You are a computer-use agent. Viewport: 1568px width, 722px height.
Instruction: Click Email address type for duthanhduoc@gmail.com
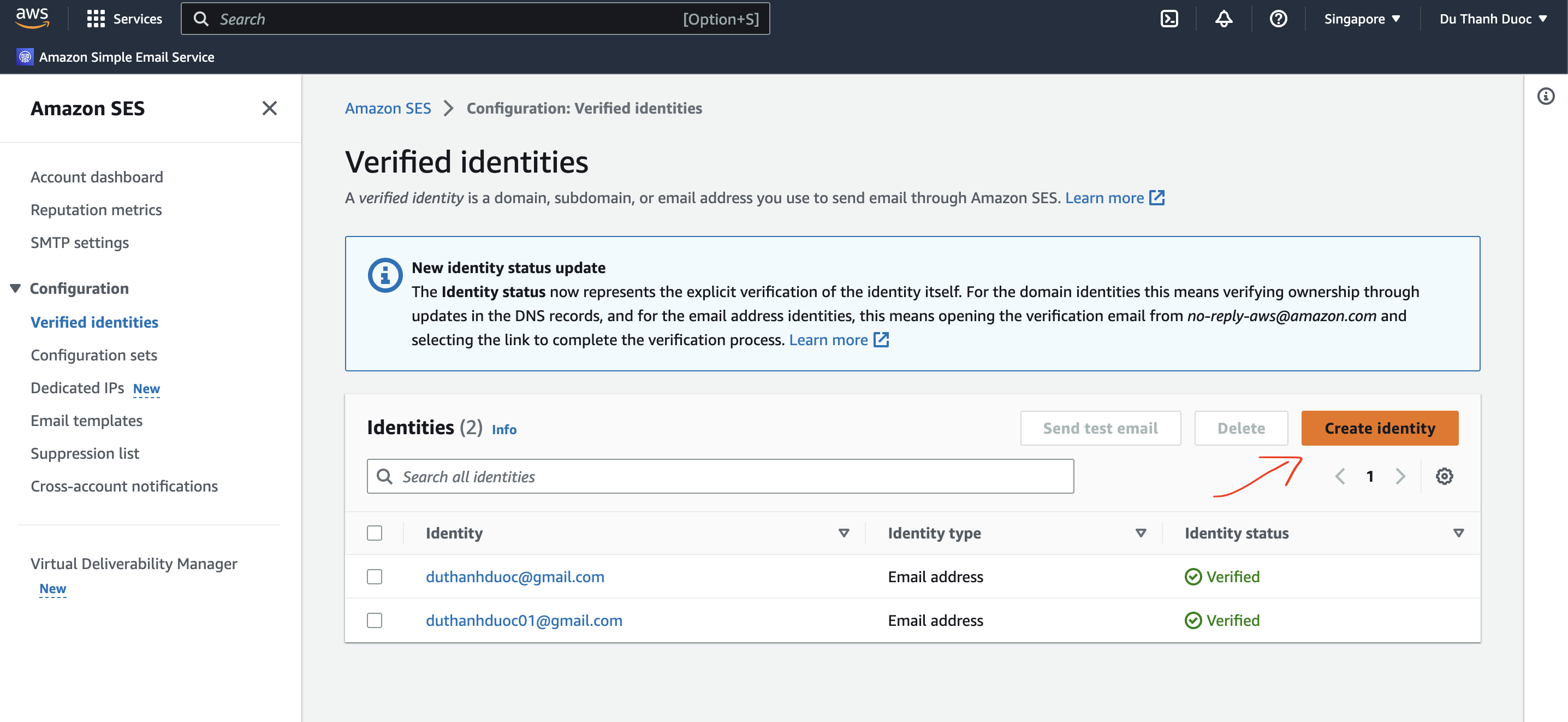click(936, 577)
